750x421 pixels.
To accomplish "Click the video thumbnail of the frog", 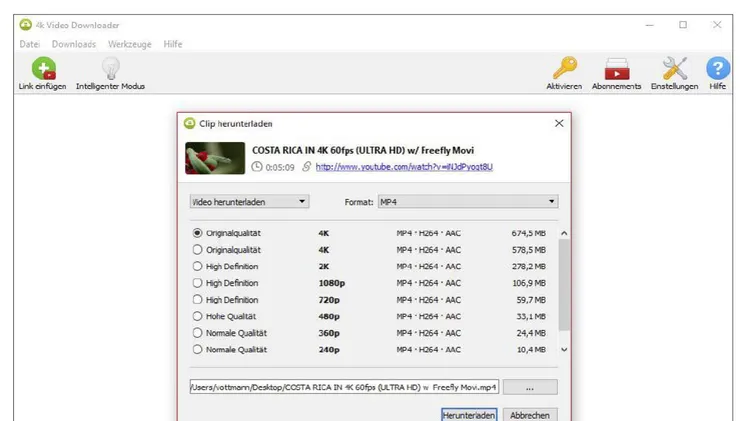I will coord(215,158).
